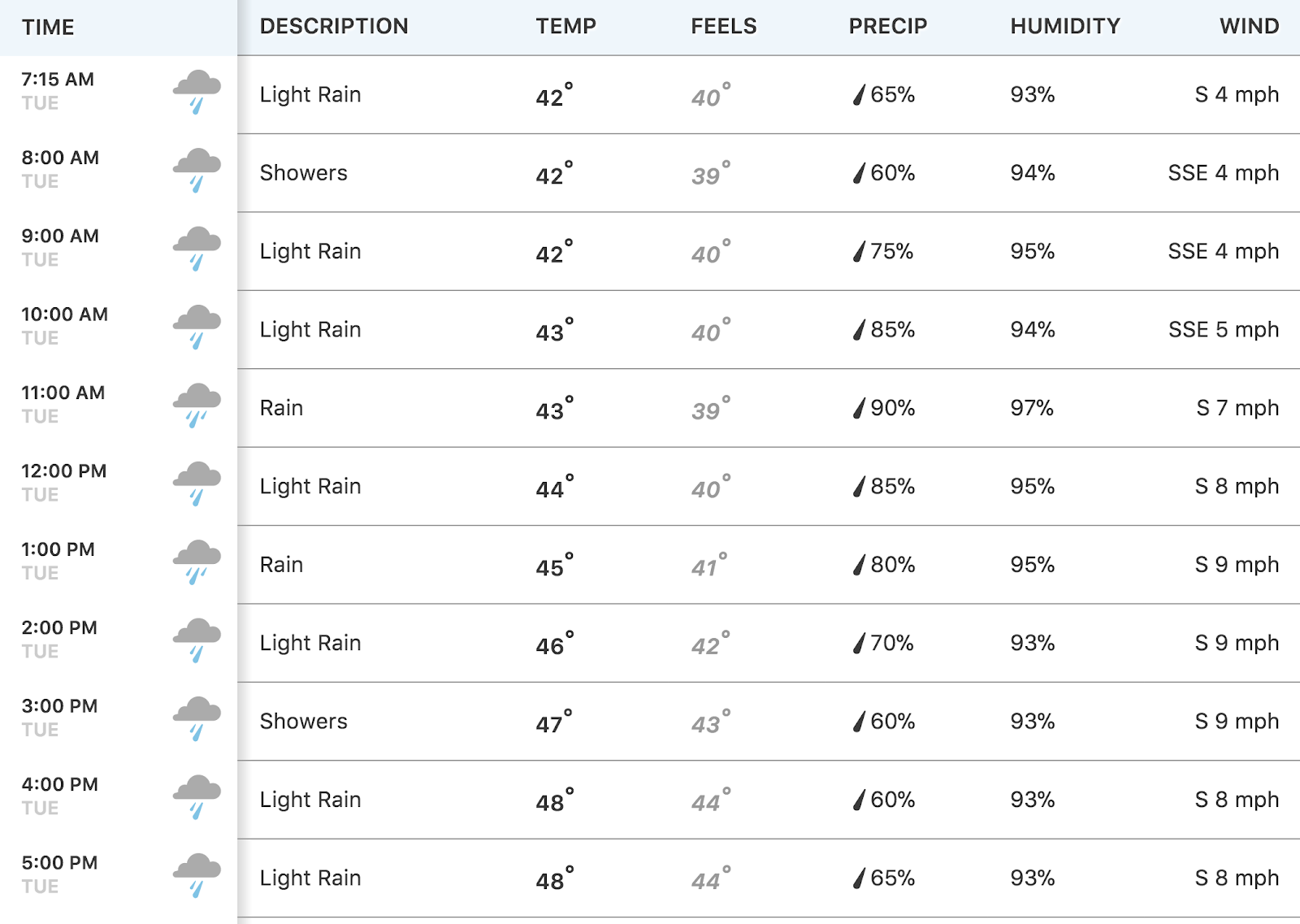Click the raindrop icon beside 75% precip

pos(859,251)
